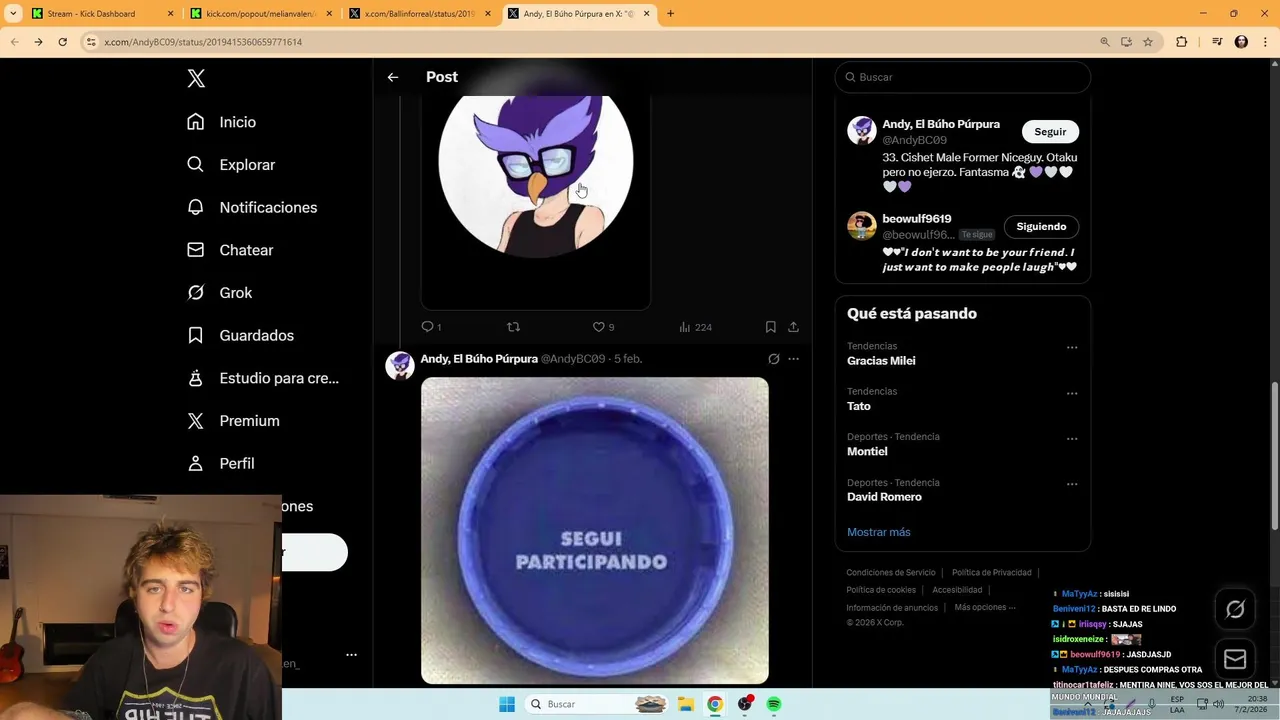Open the Chrome profile avatar
Screen dimensions: 1280x720
[1241, 42]
